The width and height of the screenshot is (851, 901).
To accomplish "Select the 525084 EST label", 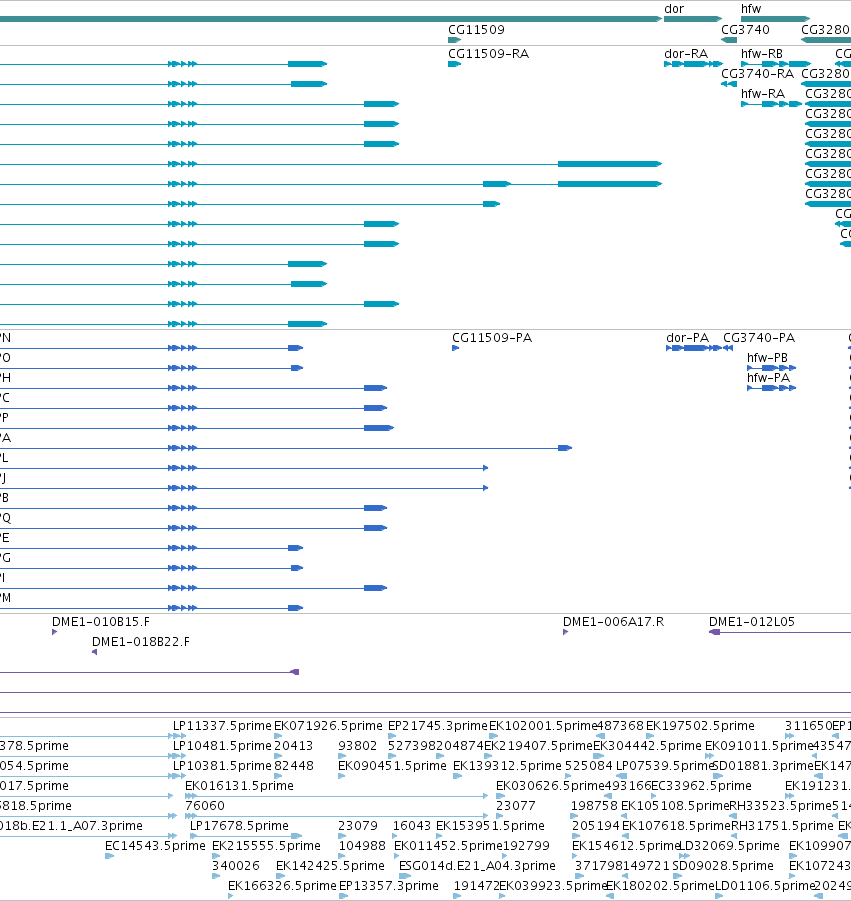I will pyautogui.click(x=589, y=766).
